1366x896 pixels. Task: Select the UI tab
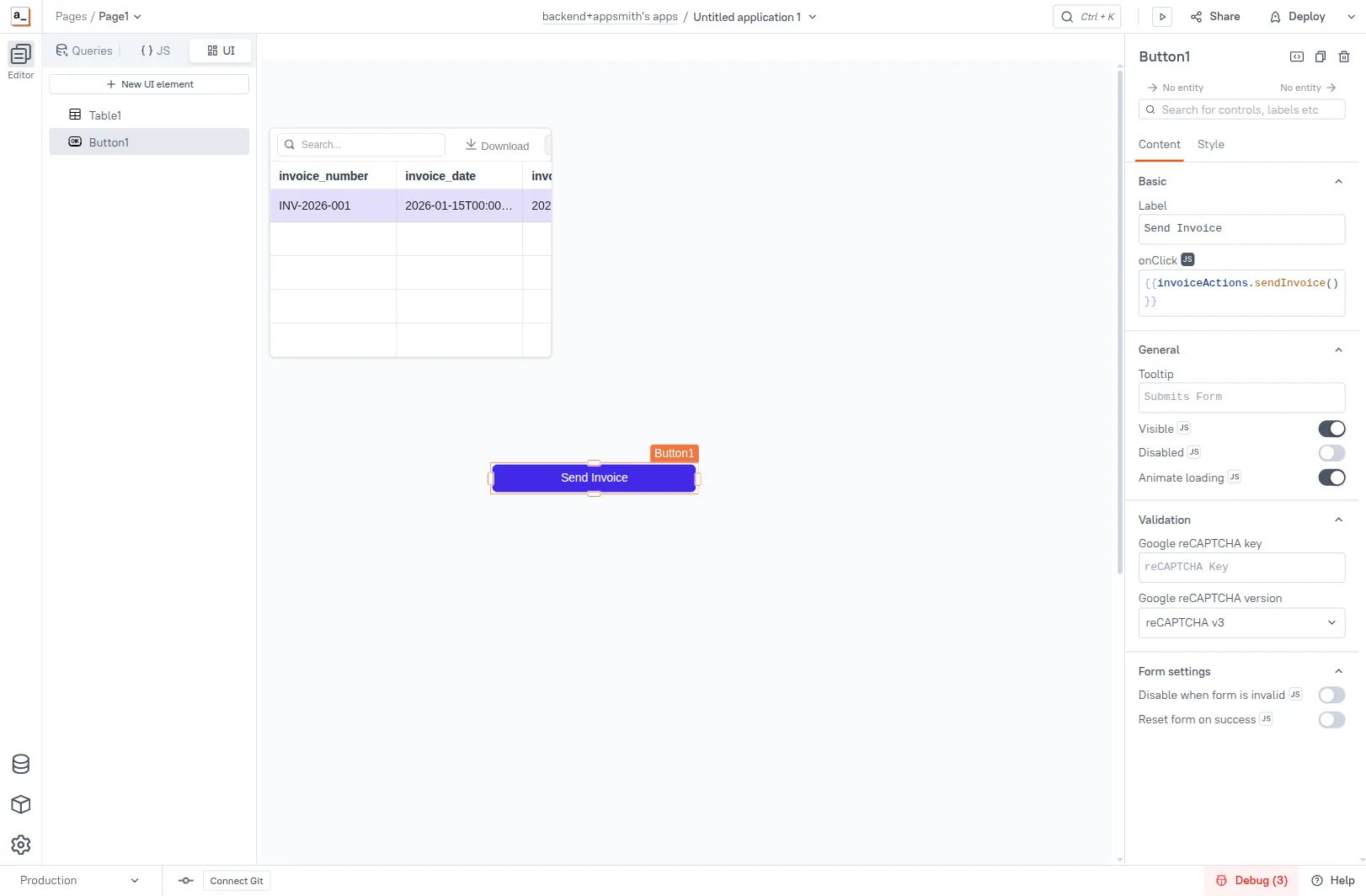[221, 51]
